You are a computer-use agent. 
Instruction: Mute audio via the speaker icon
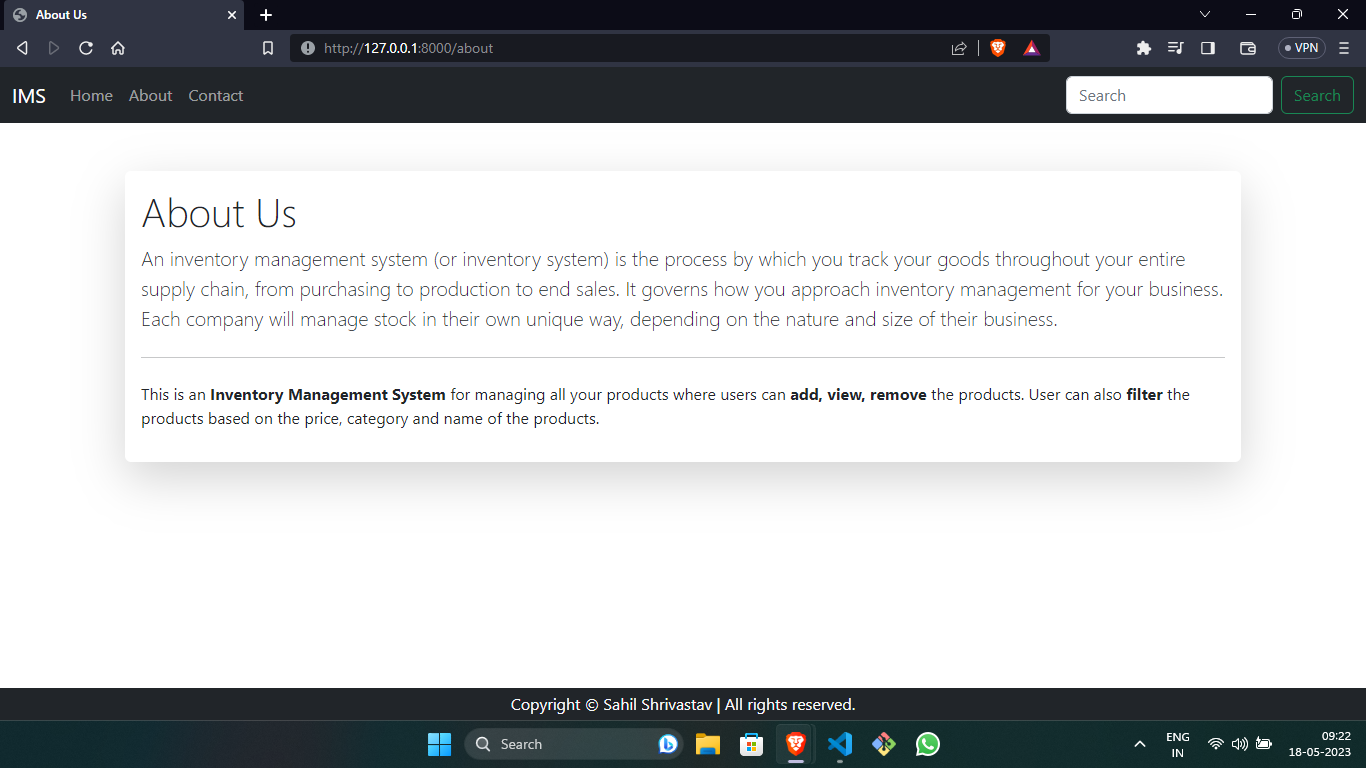pyautogui.click(x=1239, y=744)
